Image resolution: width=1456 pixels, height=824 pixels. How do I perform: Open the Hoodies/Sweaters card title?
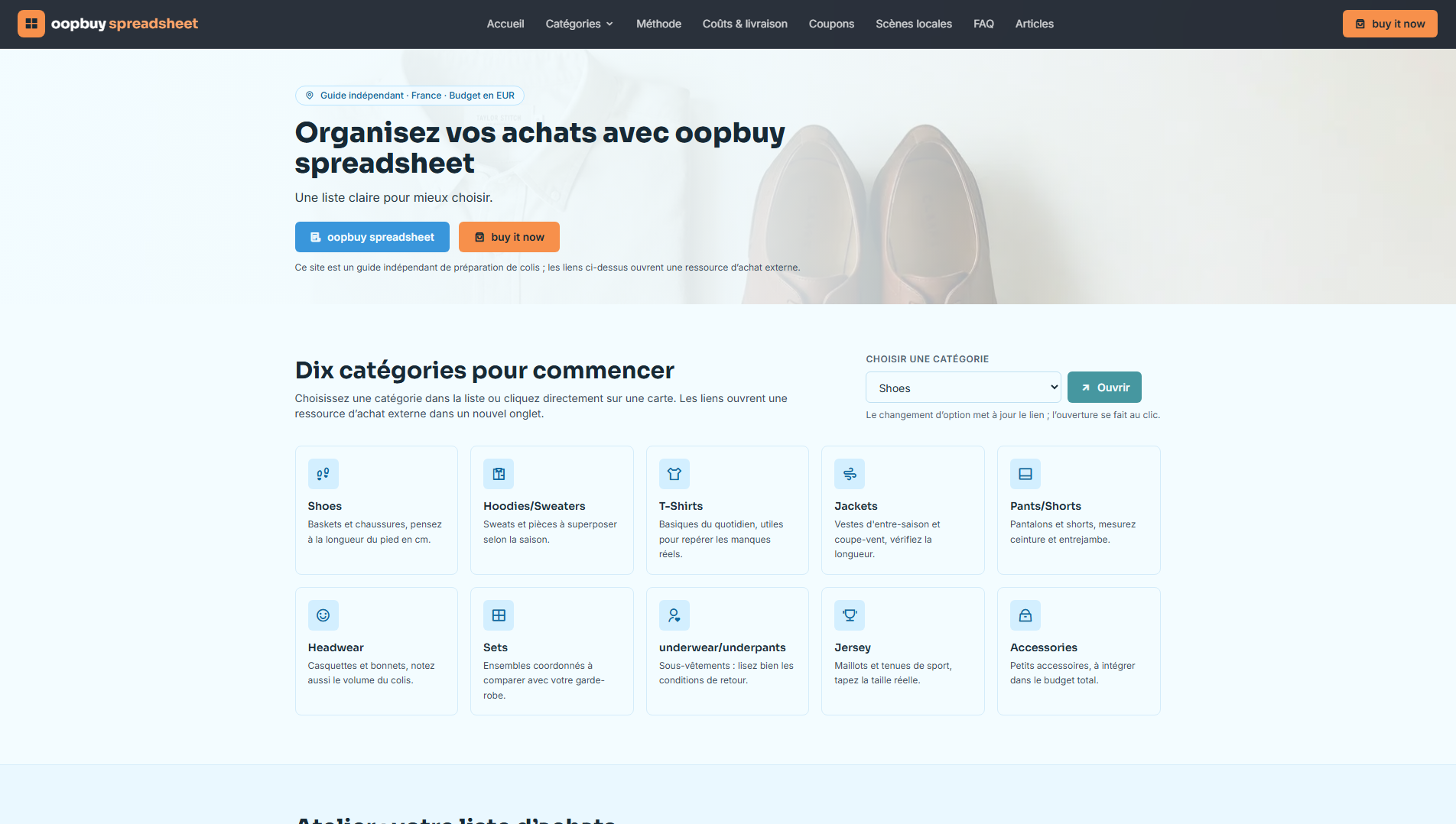[535, 506]
